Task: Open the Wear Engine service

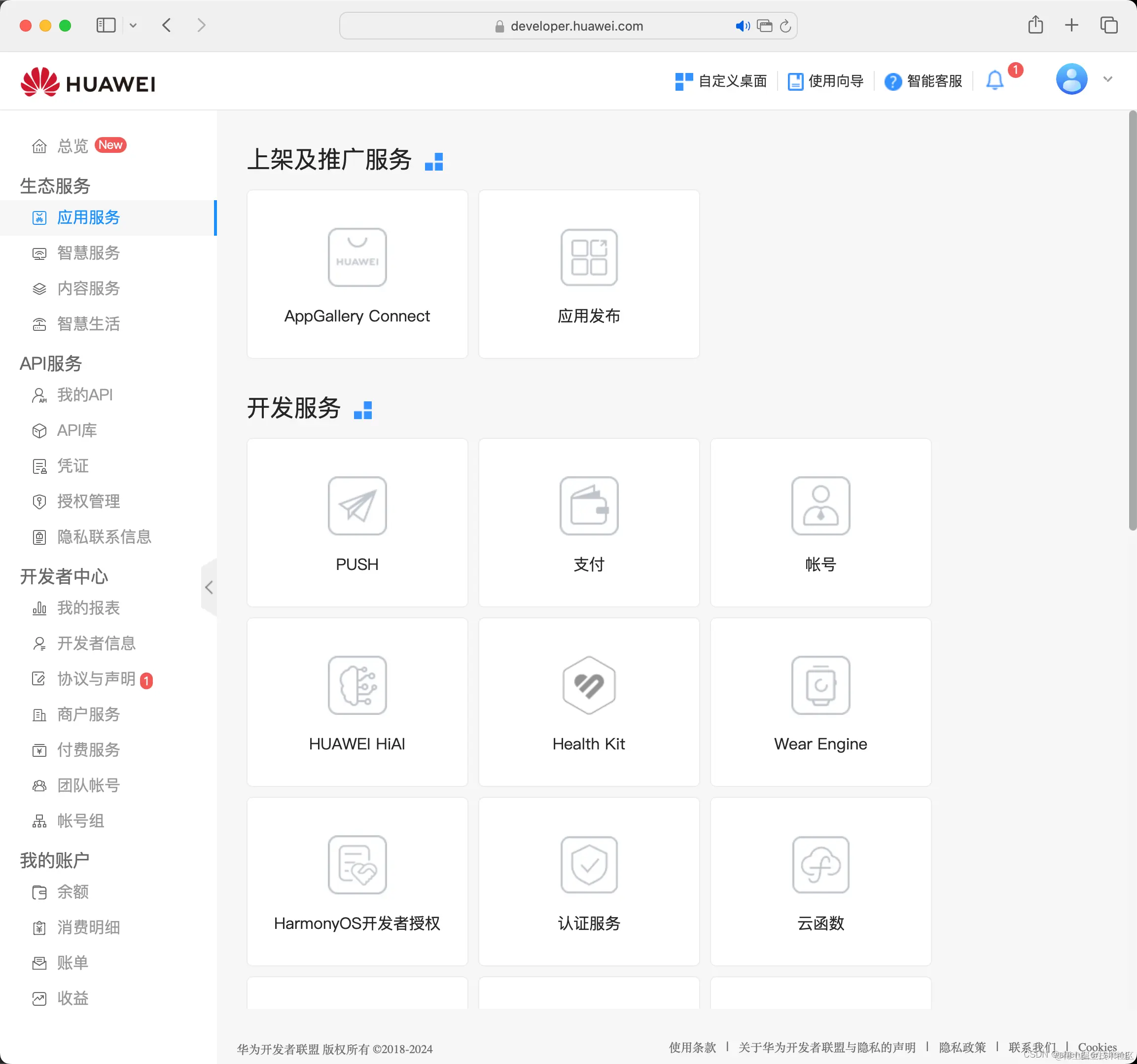Action: pyautogui.click(x=820, y=702)
